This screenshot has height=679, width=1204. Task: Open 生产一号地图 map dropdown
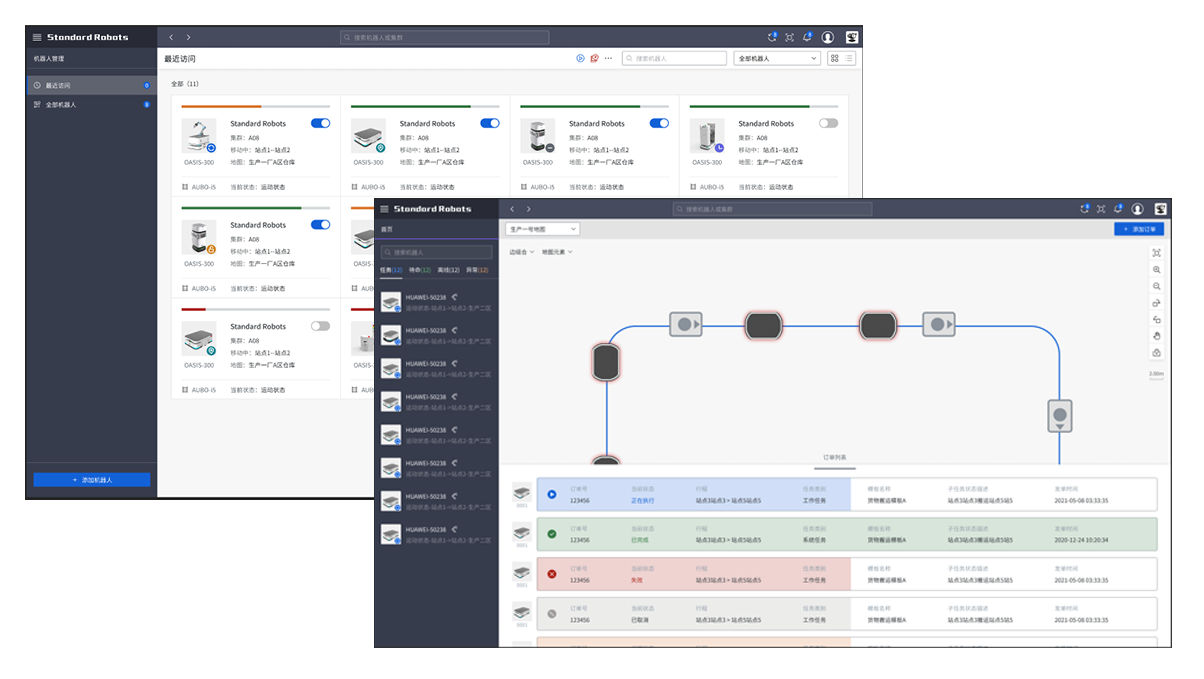(x=542, y=229)
